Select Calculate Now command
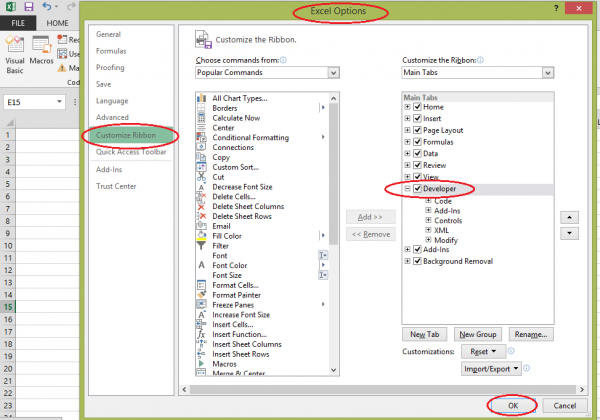Image resolution: width=600 pixels, height=420 pixels. tap(236, 118)
